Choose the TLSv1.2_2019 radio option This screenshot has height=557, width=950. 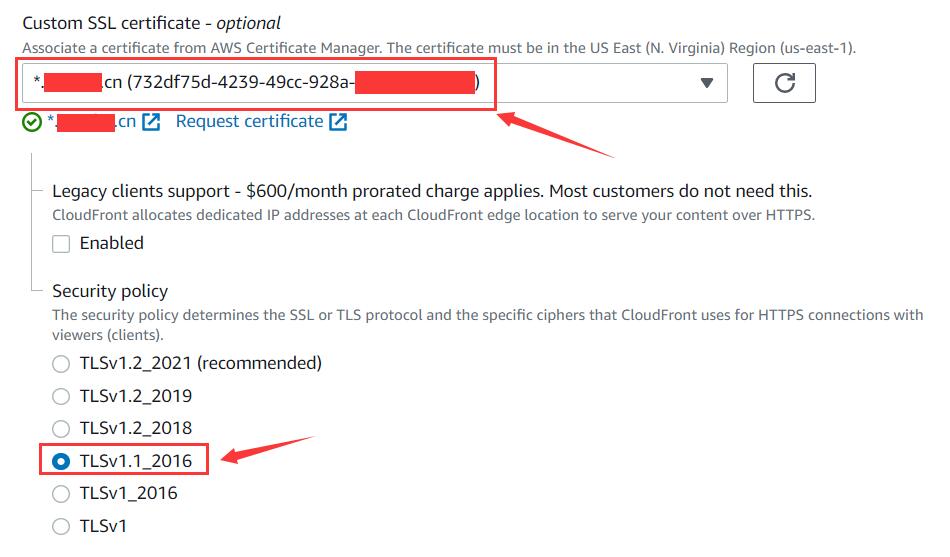point(62,396)
